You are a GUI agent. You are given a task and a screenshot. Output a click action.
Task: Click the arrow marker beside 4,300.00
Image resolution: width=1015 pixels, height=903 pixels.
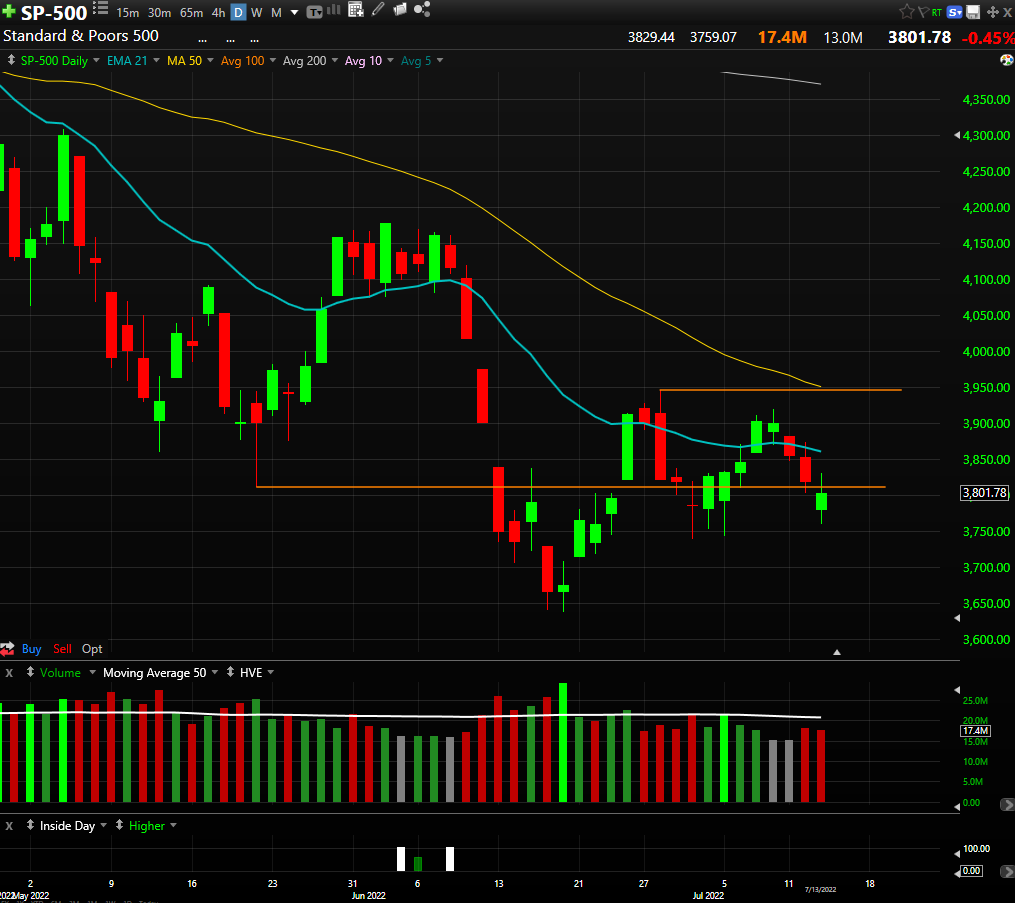pyautogui.click(x=957, y=135)
